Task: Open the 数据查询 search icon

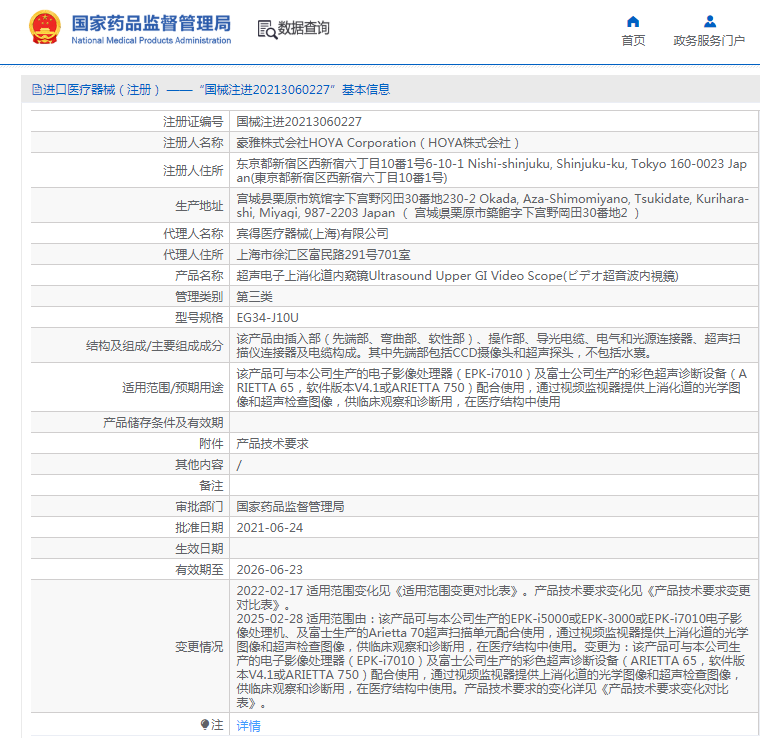Action: pyautogui.click(x=267, y=29)
